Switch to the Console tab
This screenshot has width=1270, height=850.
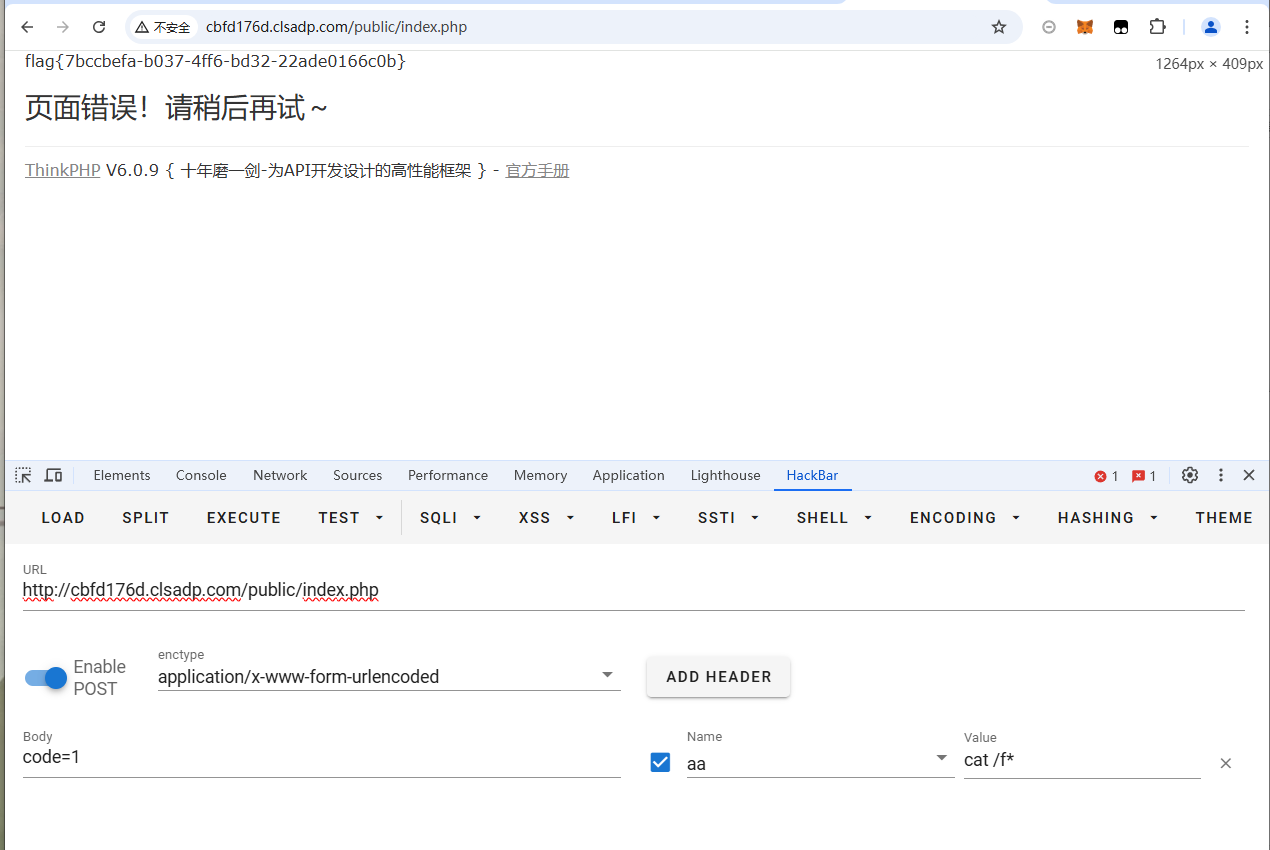pos(201,475)
